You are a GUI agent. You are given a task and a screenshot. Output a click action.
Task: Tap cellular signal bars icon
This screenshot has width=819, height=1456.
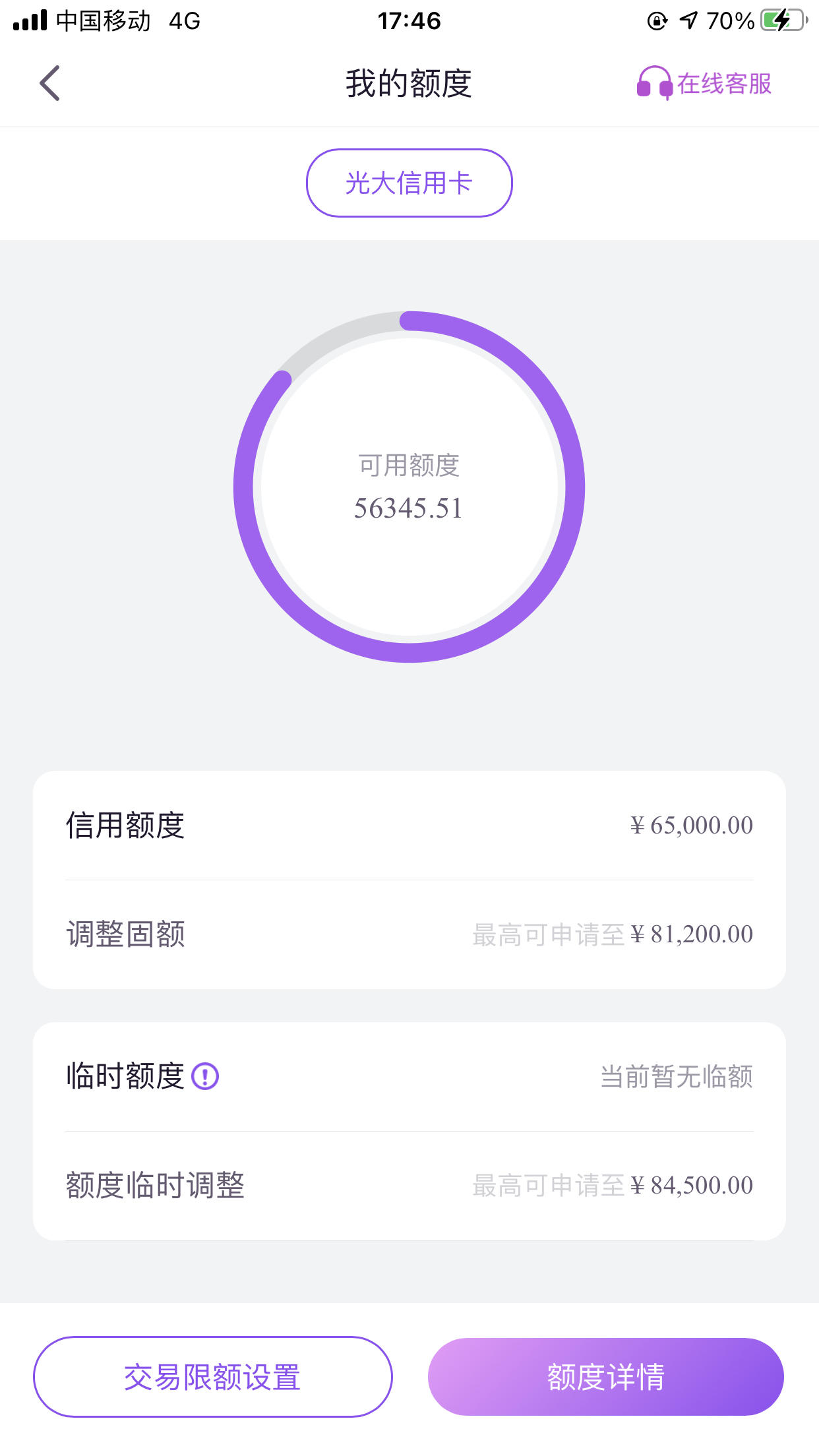coord(30,20)
